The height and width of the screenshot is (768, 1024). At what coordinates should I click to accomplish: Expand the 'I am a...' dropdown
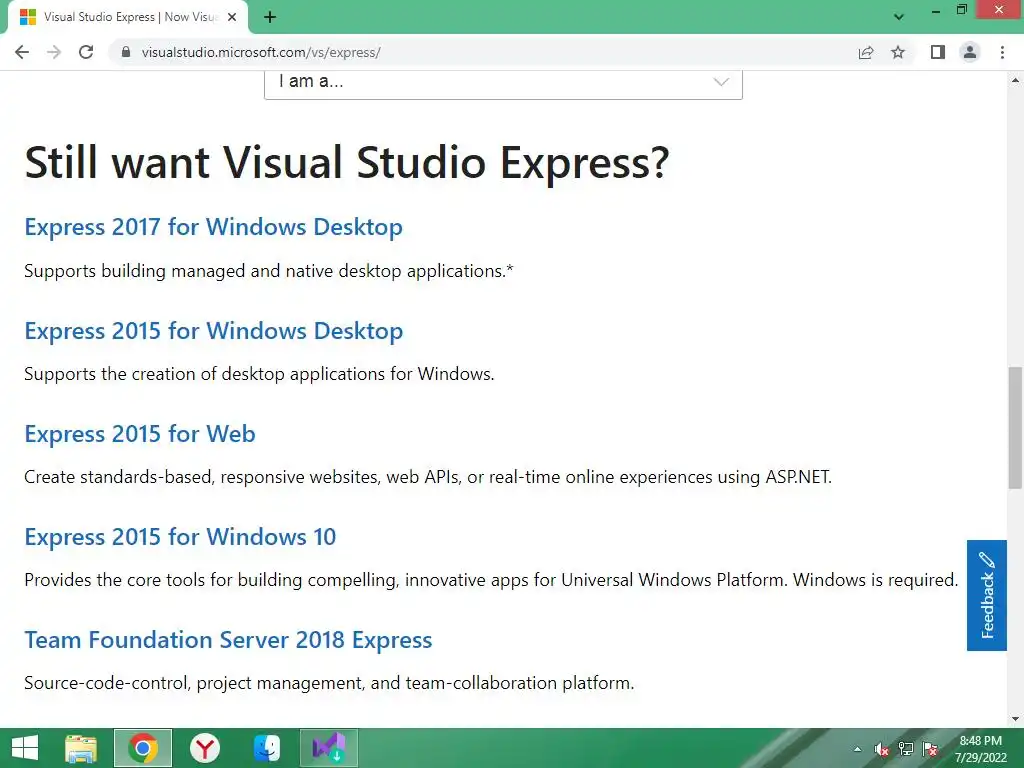(503, 84)
